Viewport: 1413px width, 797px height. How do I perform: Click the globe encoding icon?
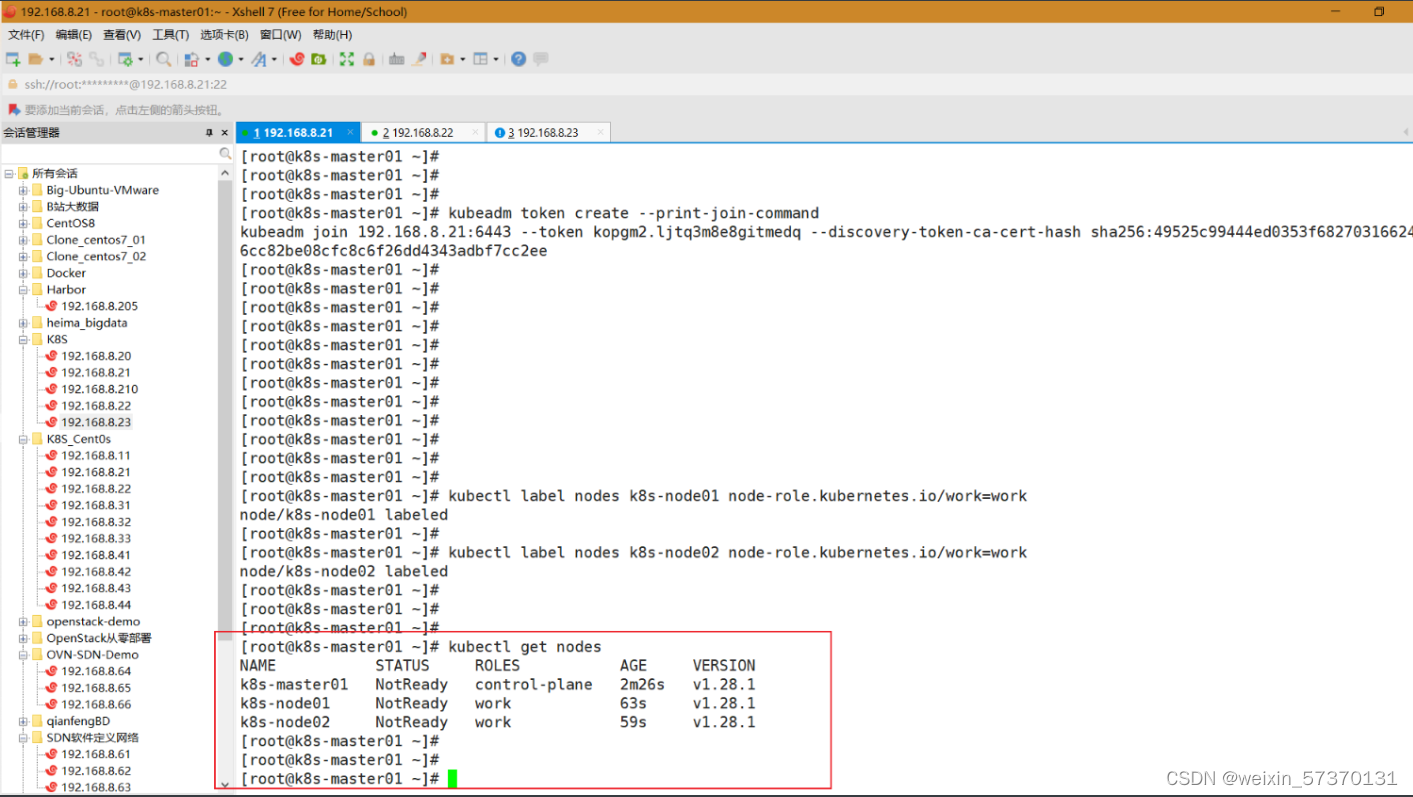(225, 59)
